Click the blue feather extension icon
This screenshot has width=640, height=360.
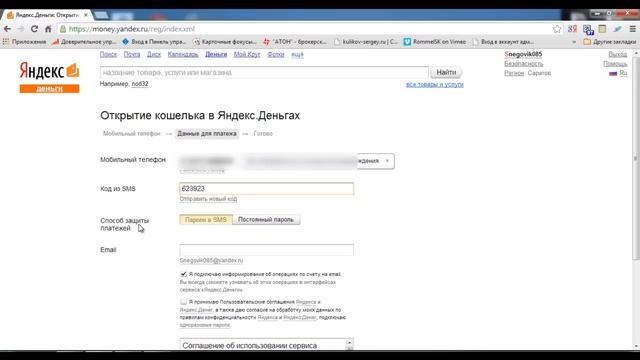pyautogui.click(x=618, y=29)
